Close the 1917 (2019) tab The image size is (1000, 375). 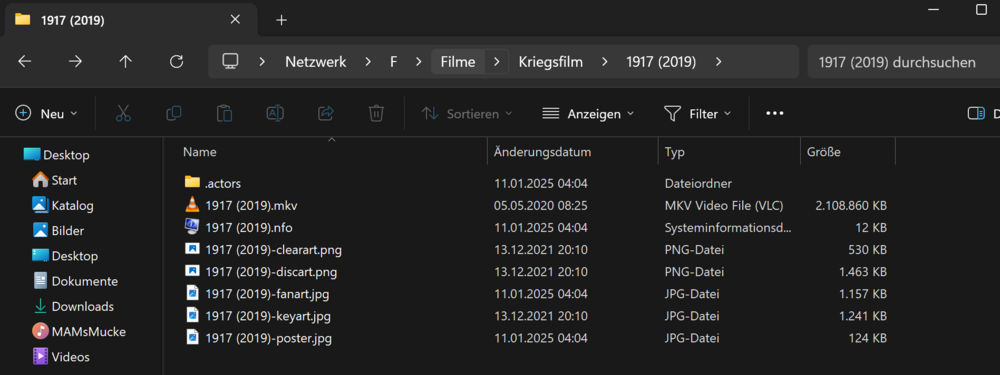[235, 20]
